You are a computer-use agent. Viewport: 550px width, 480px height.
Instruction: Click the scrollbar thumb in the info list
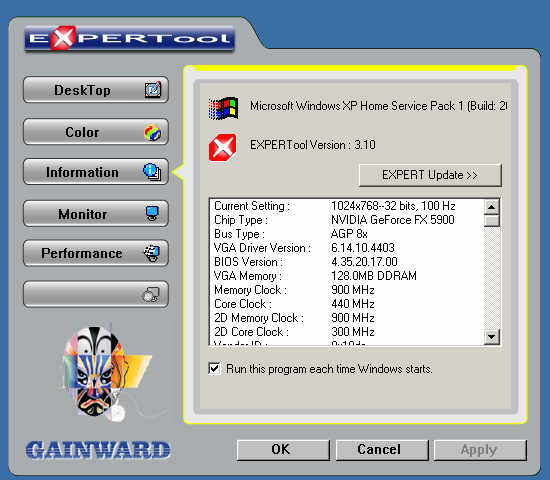pos(491,221)
